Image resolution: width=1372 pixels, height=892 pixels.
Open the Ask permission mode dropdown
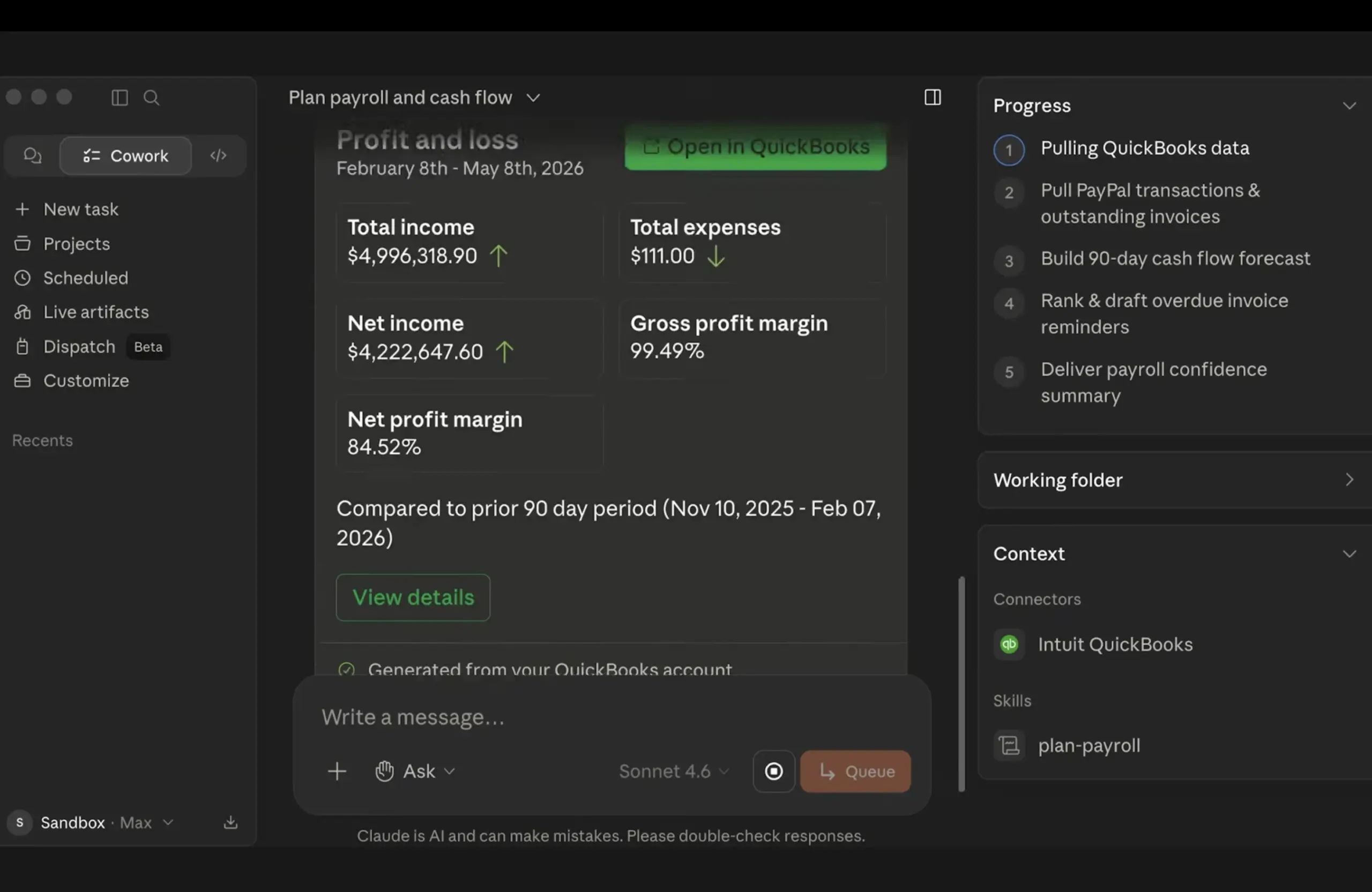click(415, 771)
